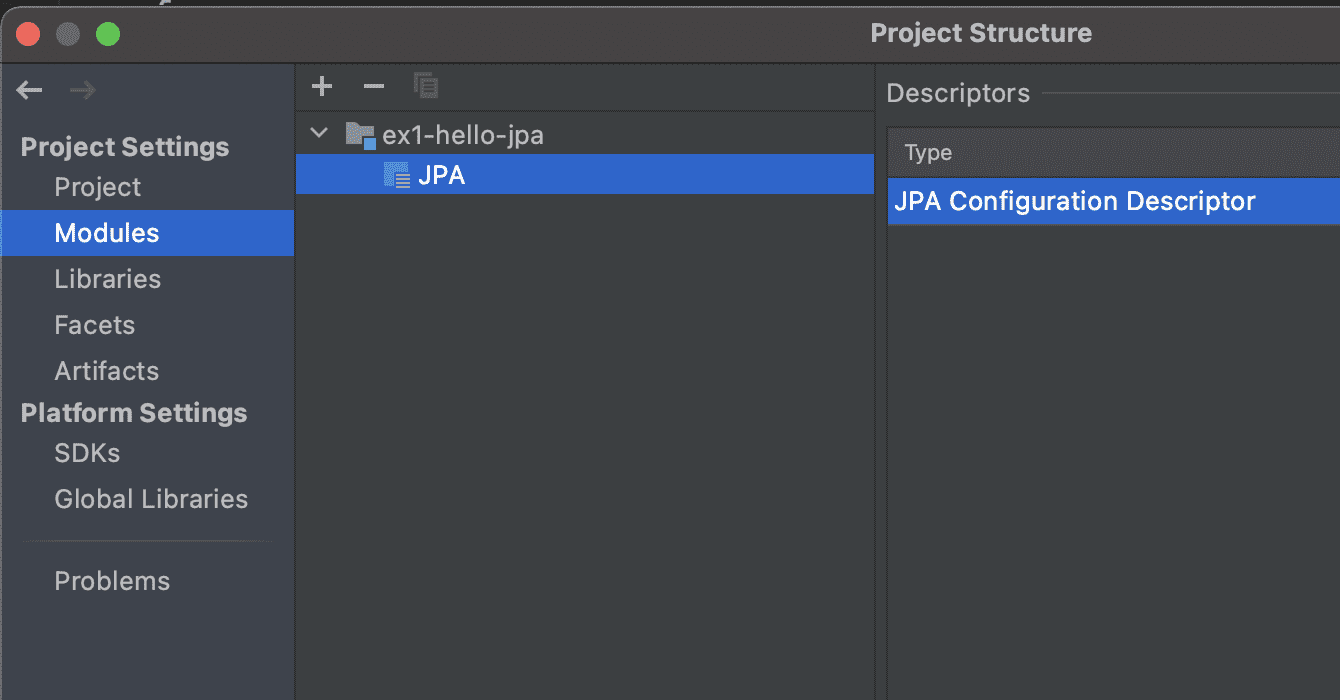
Task: Remove selected item with minus icon
Action: pos(374,86)
